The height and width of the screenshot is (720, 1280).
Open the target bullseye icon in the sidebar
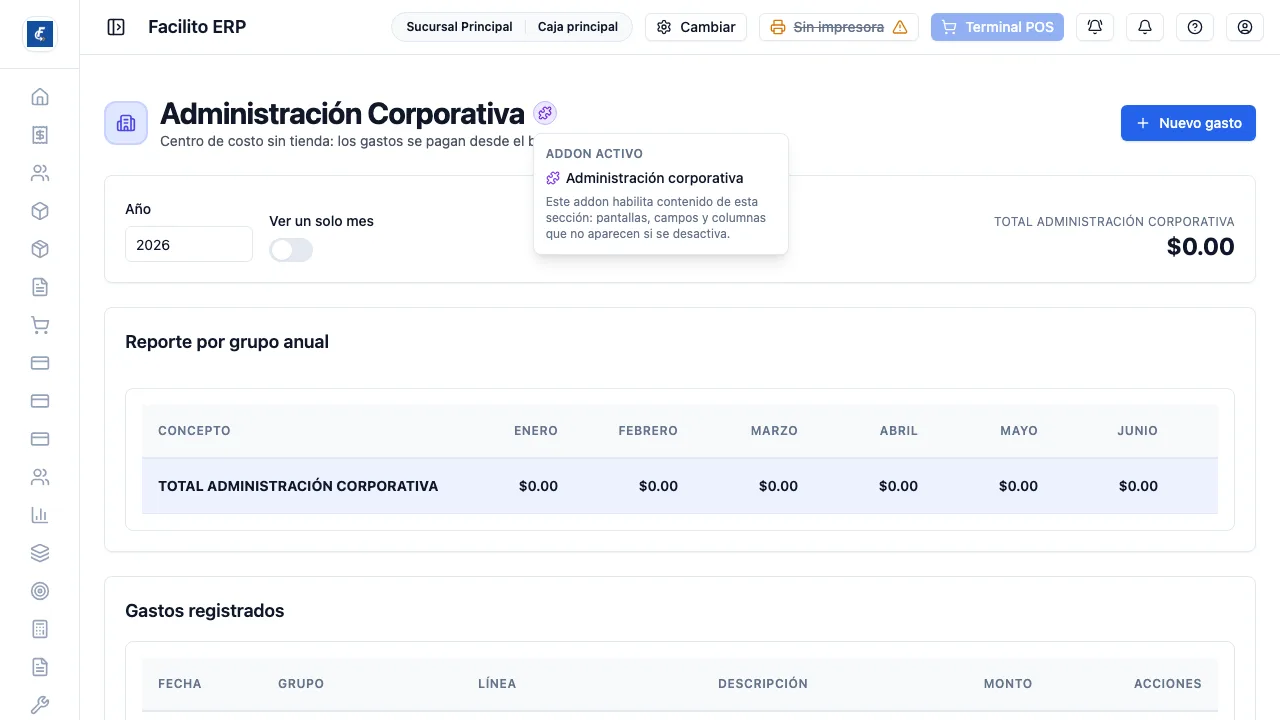[40, 591]
